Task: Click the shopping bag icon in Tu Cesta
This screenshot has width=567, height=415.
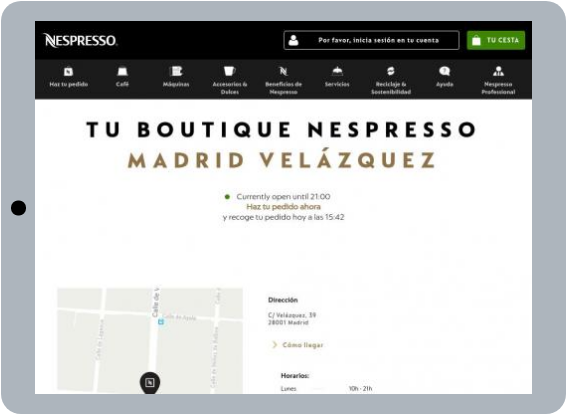Action: 477,40
